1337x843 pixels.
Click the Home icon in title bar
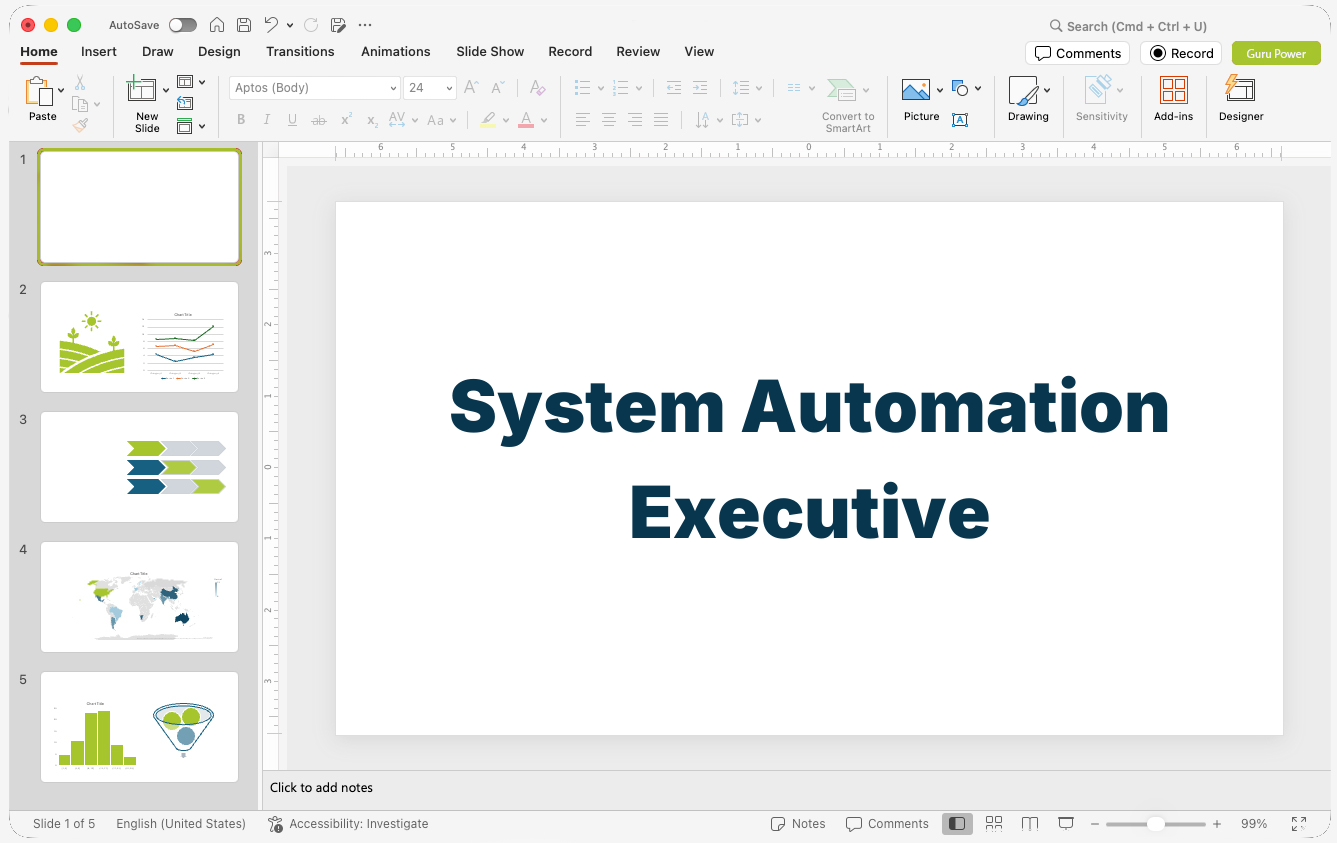(217, 25)
